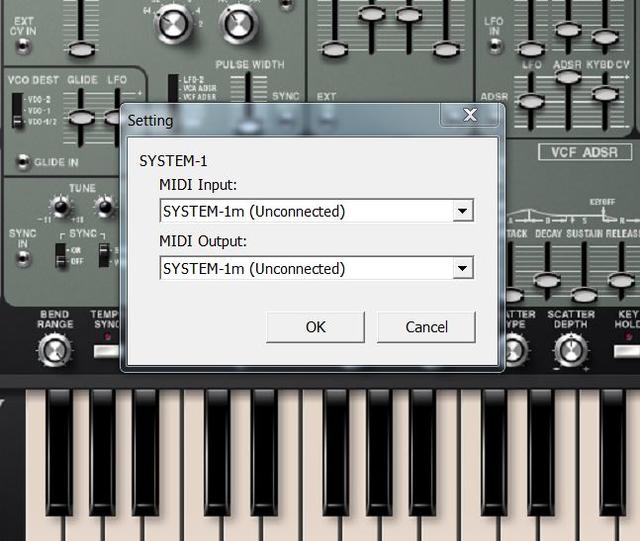Adjust the RELEASE slider in VCF ADSR

[621, 281]
